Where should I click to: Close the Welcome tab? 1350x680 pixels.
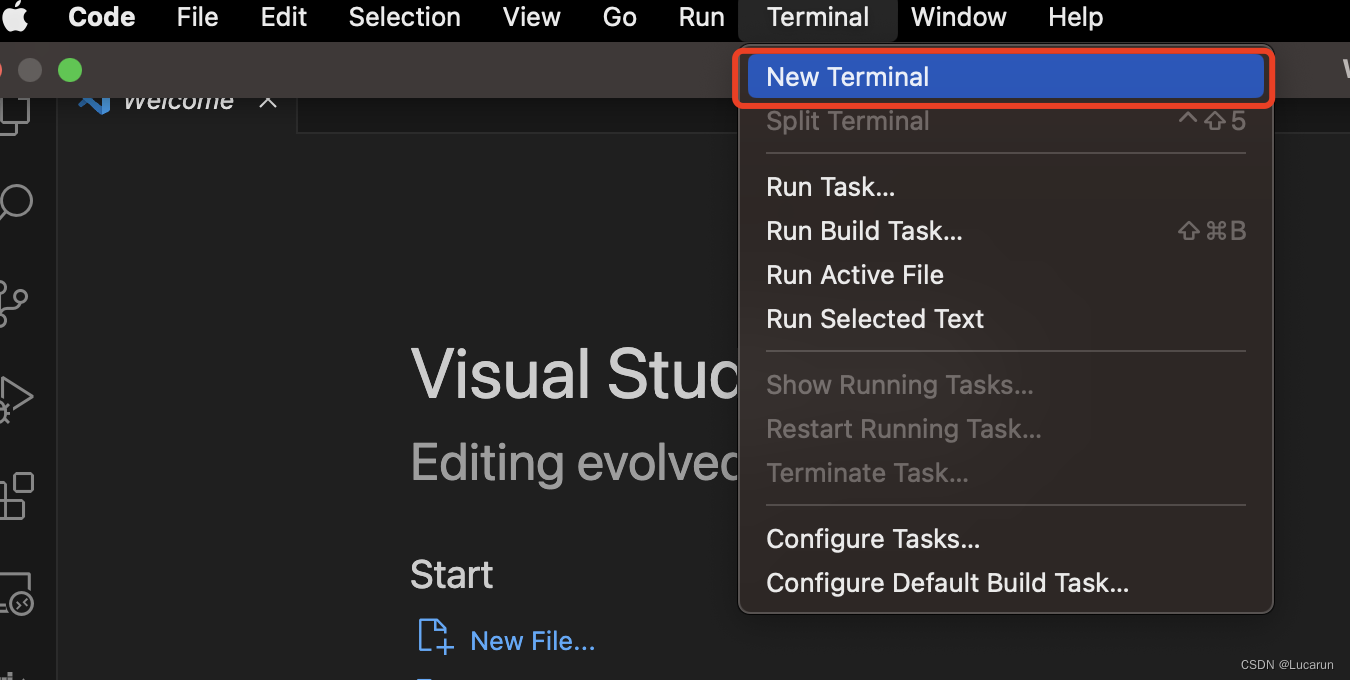tap(268, 100)
